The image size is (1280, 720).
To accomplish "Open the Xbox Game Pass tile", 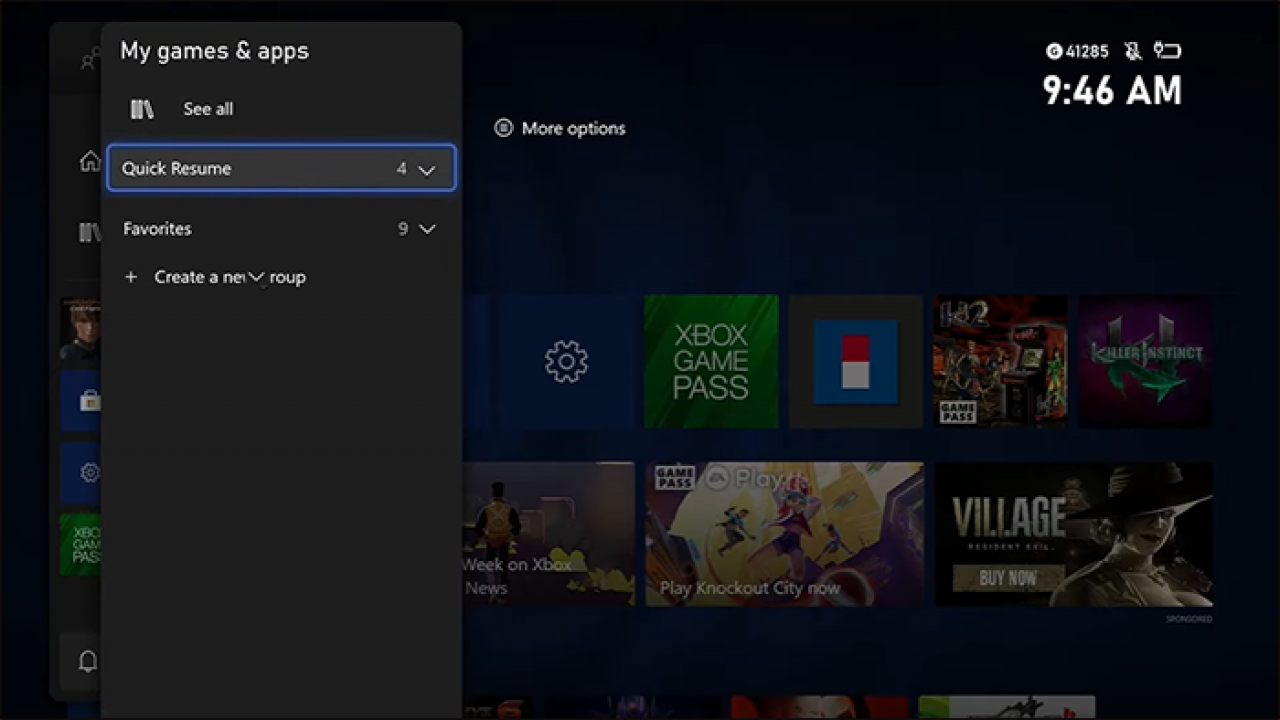I will [710, 361].
